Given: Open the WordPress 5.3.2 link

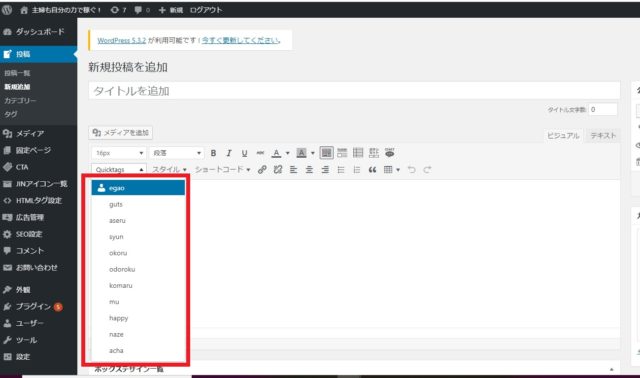Looking at the screenshot, I should point(122,40).
